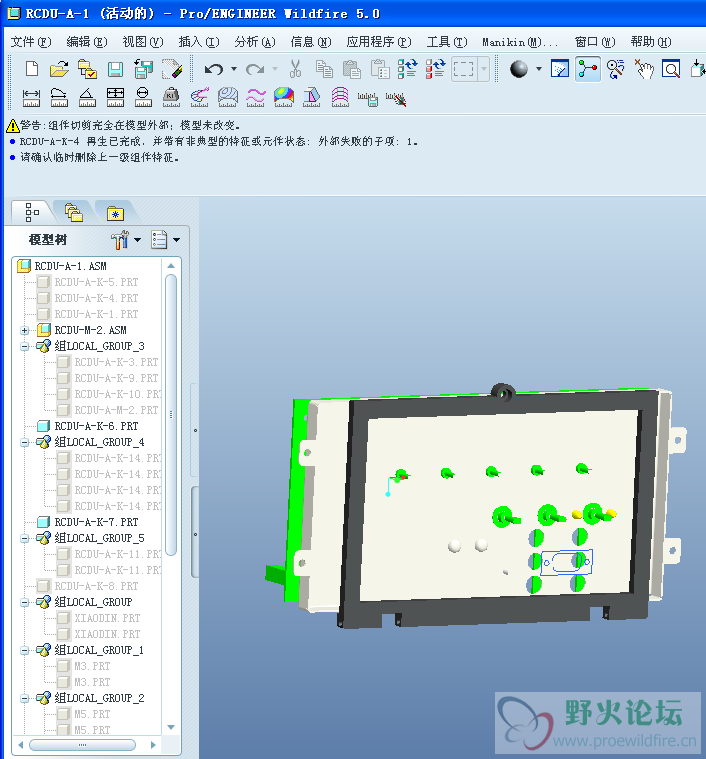
Task: Open the undo history dropdown arrow
Action: [234, 69]
